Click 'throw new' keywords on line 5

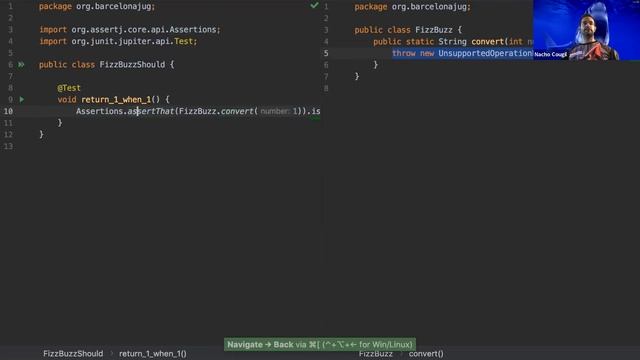coord(413,53)
